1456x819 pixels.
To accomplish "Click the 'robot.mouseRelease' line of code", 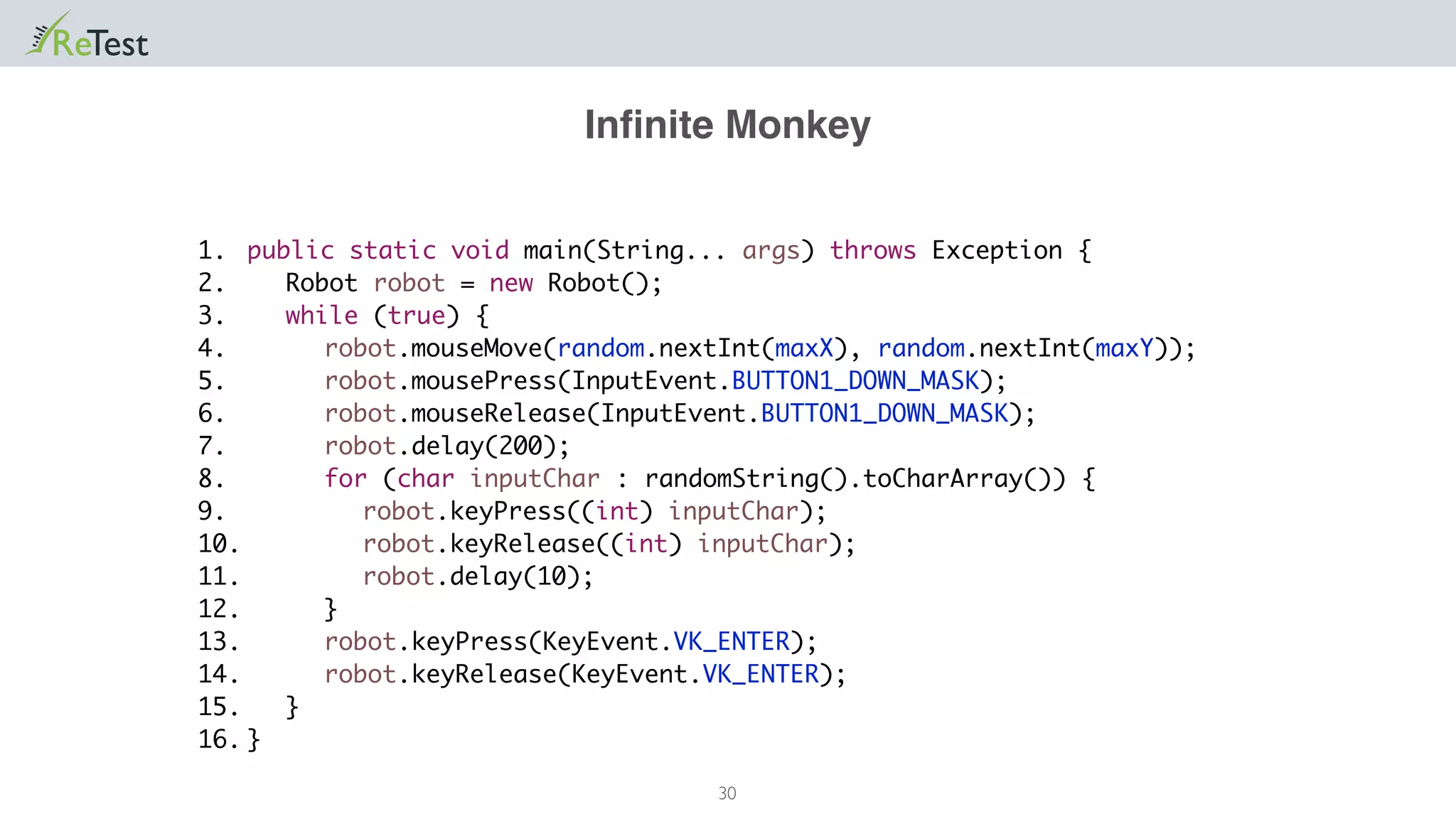I will [x=680, y=414].
